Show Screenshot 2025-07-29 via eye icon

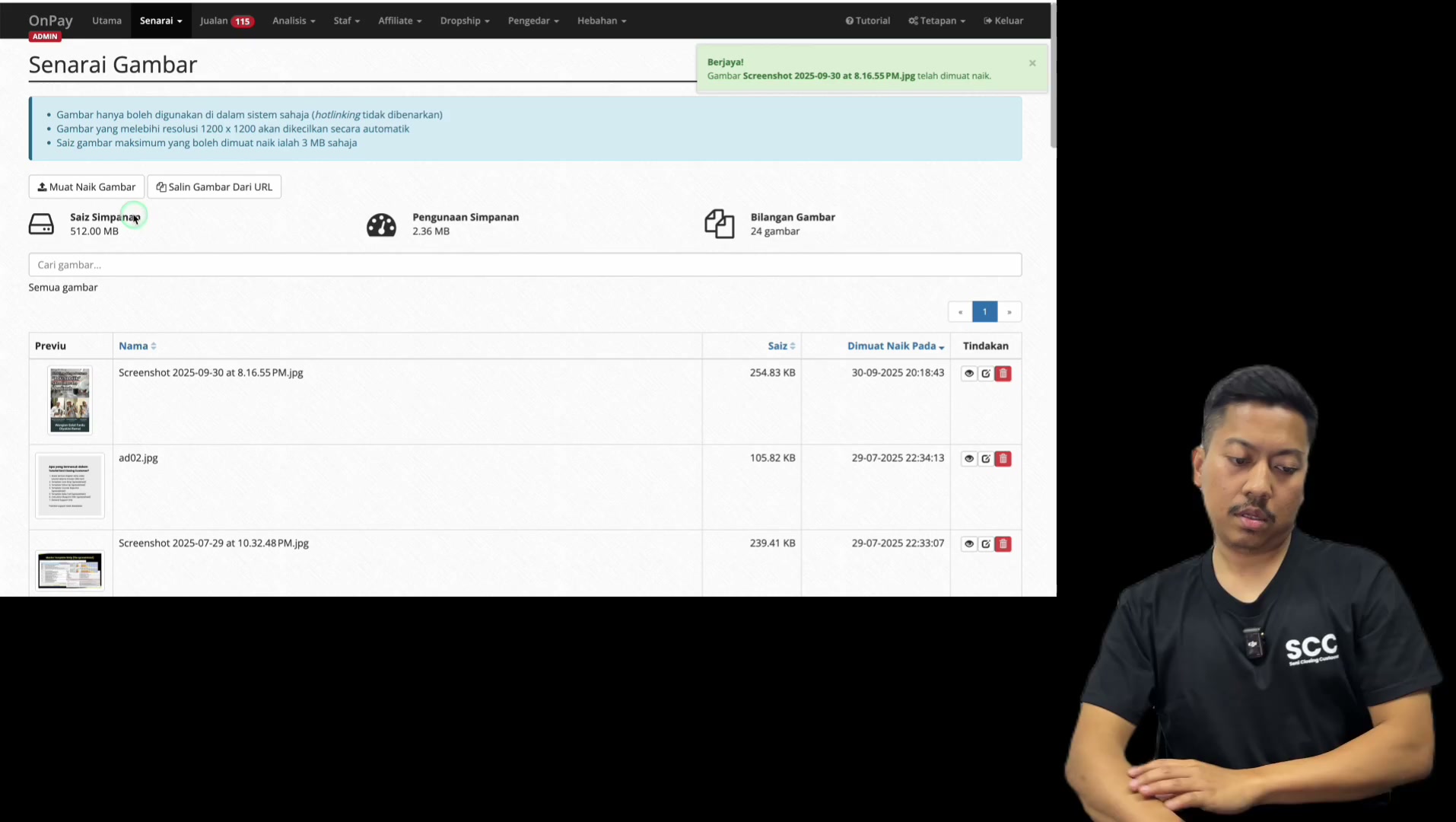click(x=968, y=543)
